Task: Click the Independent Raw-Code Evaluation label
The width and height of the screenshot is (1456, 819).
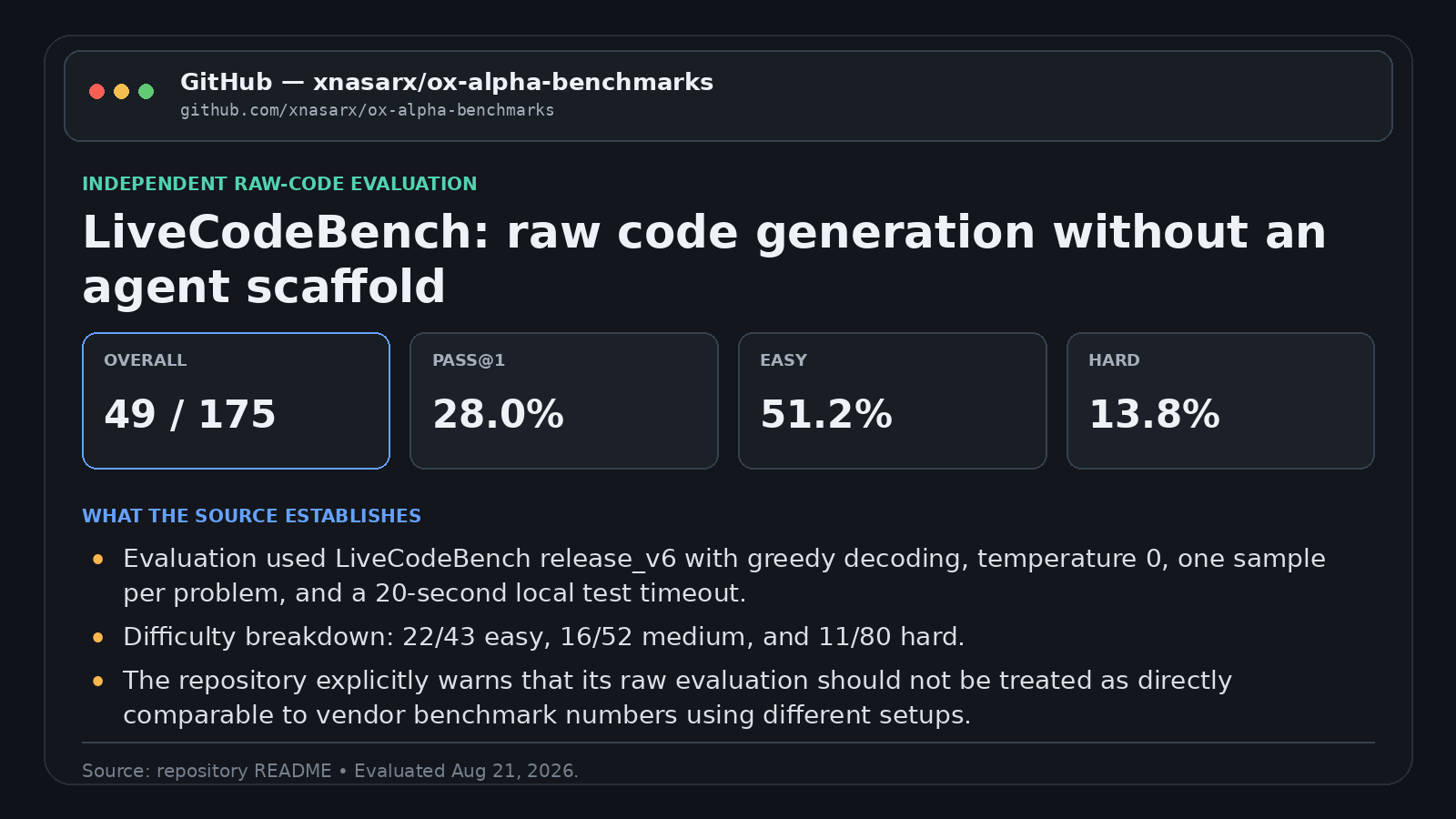Action: (279, 184)
